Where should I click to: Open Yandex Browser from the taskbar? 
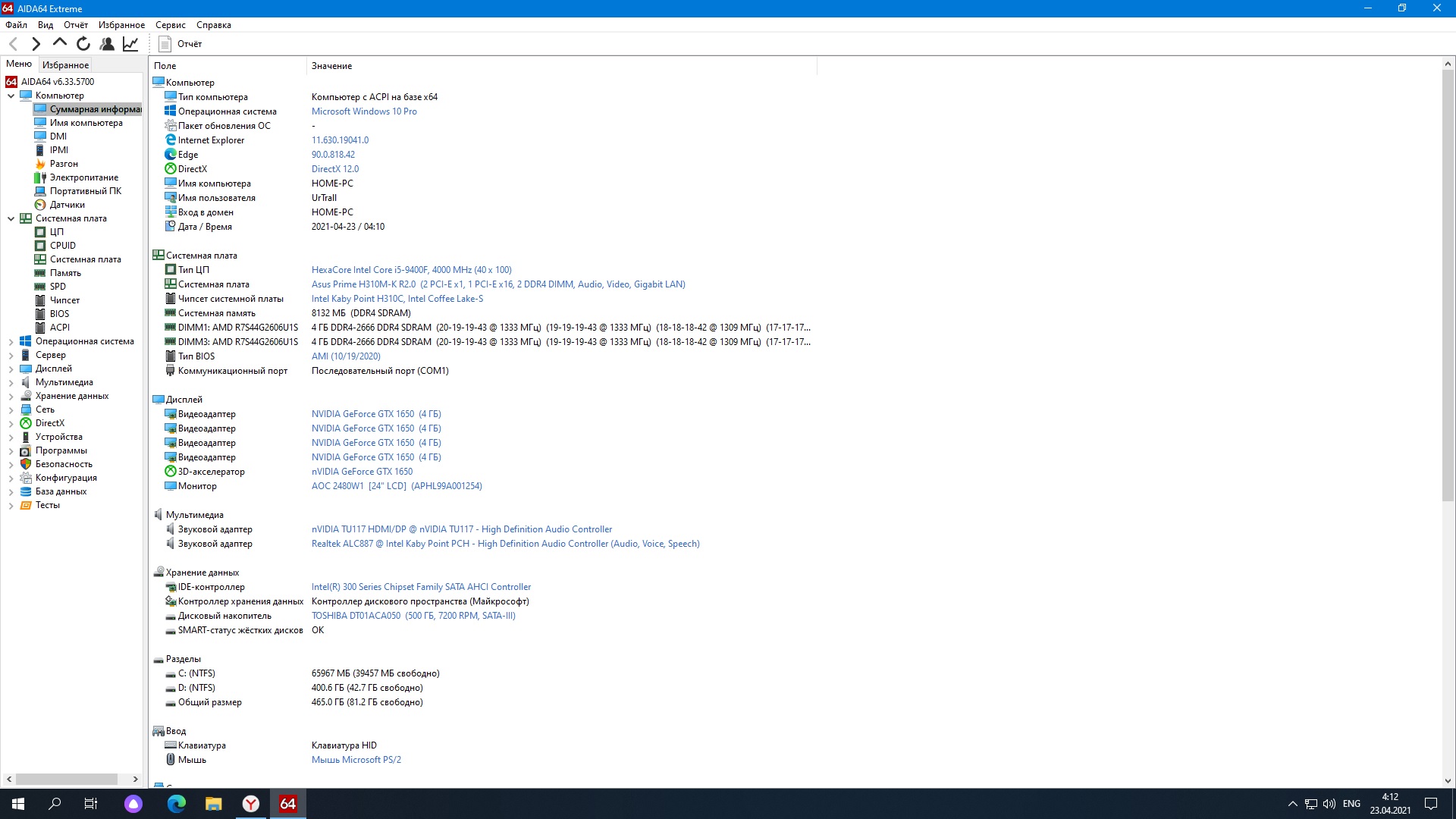[251, 804]
